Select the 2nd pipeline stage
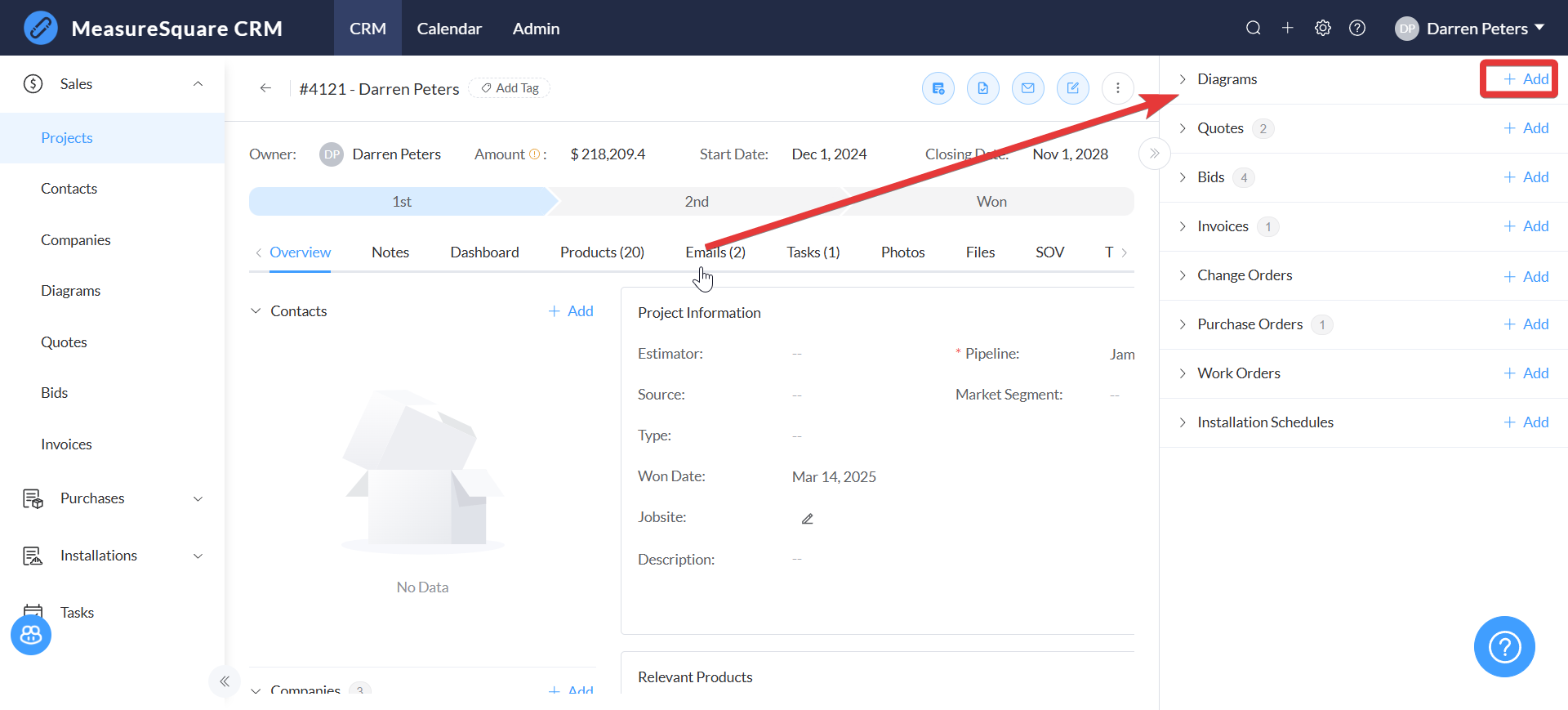The image size is (1568, 710). (697, 202)
